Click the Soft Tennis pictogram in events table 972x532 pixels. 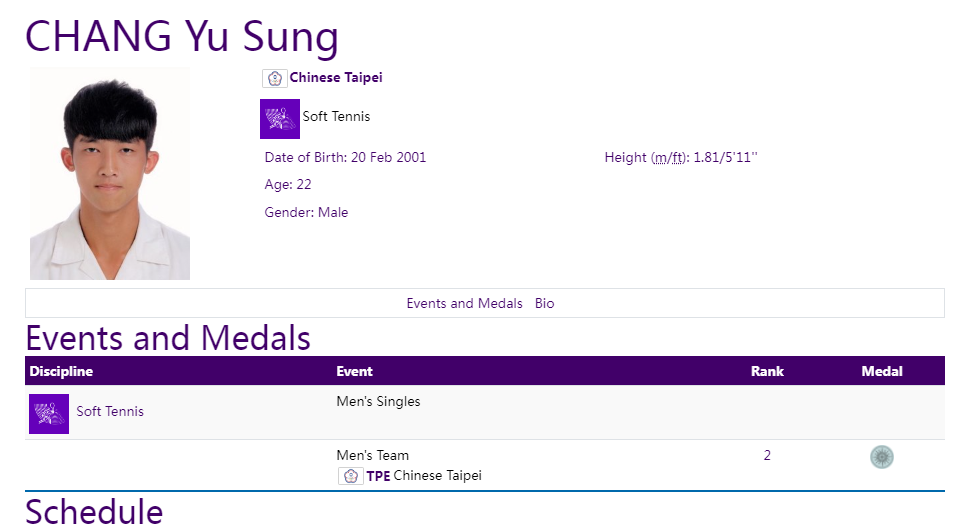tap(49, 414)
